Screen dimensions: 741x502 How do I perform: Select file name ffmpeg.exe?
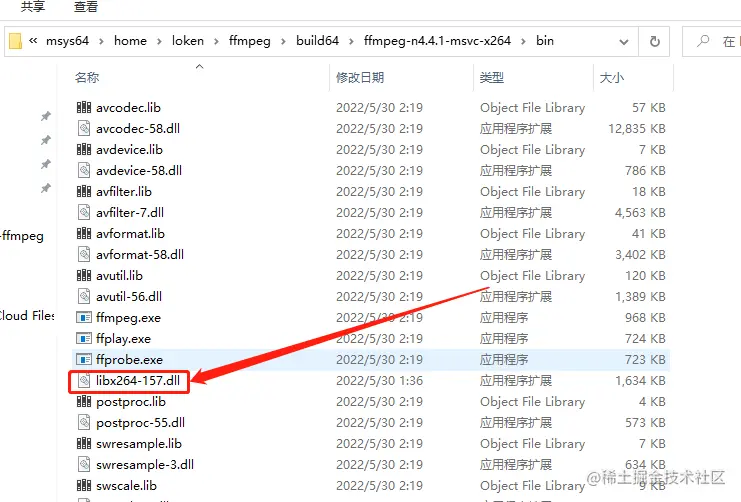click(x=128, y=318)
